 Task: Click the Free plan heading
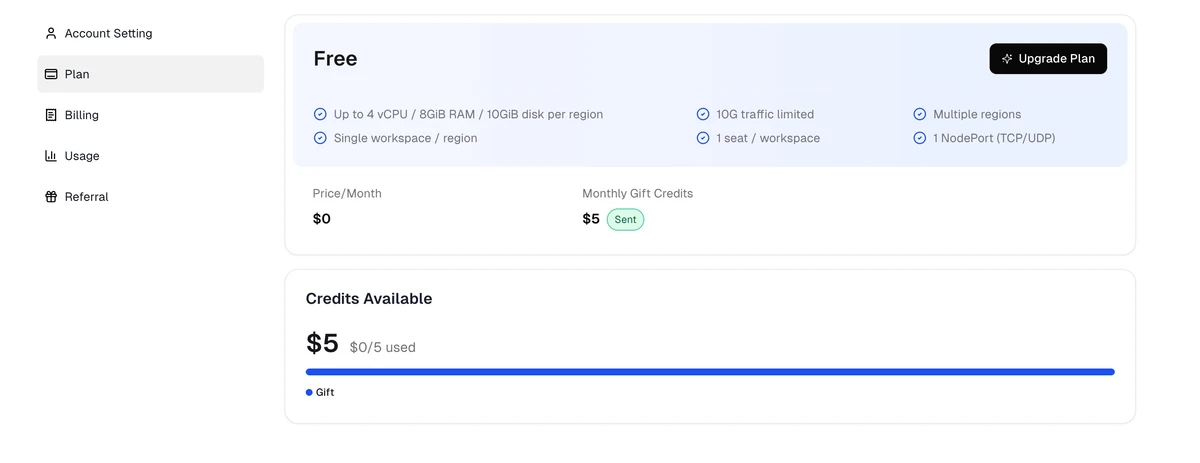click(x=335, y=59)
